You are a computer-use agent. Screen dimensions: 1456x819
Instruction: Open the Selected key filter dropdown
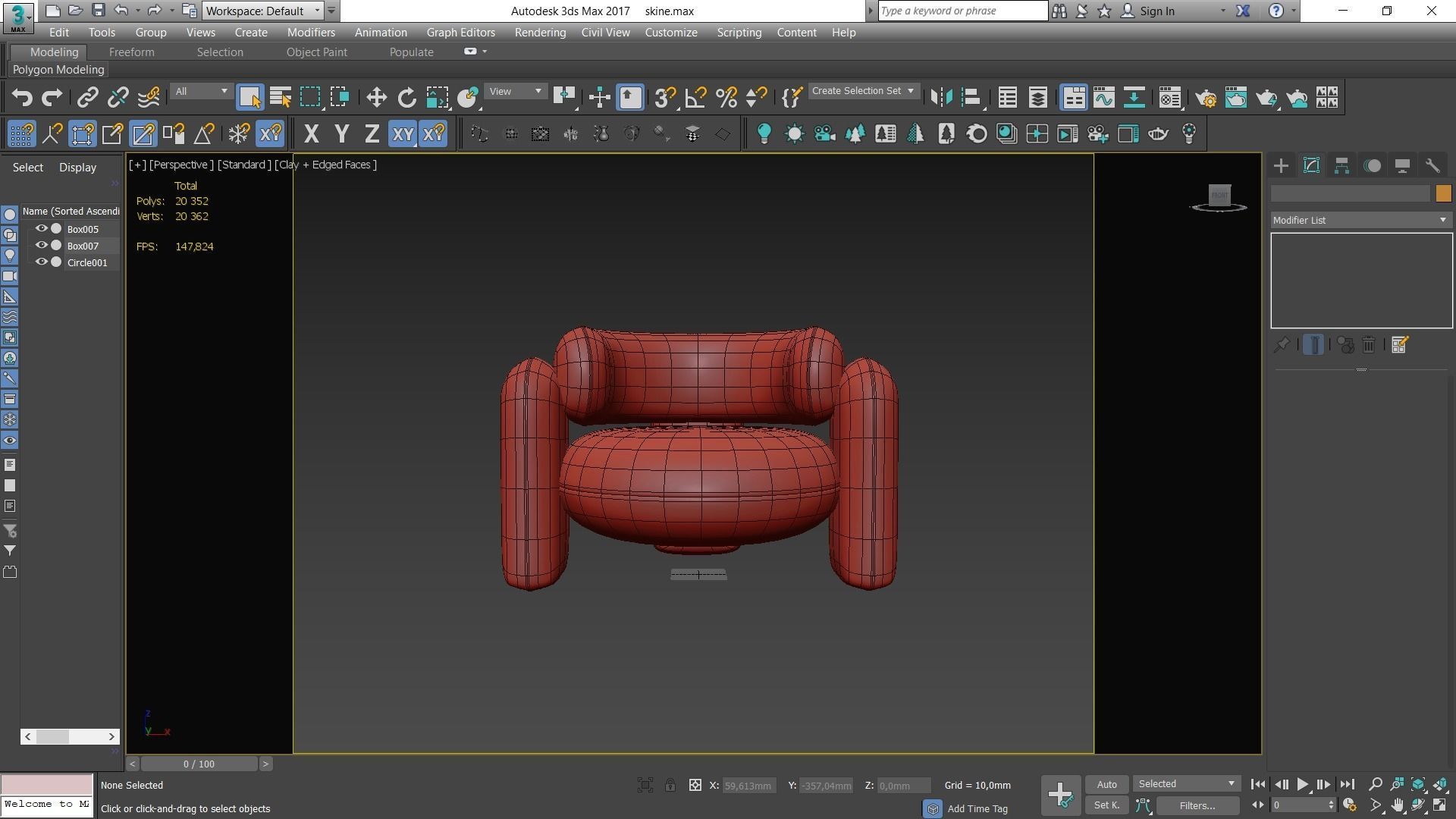(1186, 784)
